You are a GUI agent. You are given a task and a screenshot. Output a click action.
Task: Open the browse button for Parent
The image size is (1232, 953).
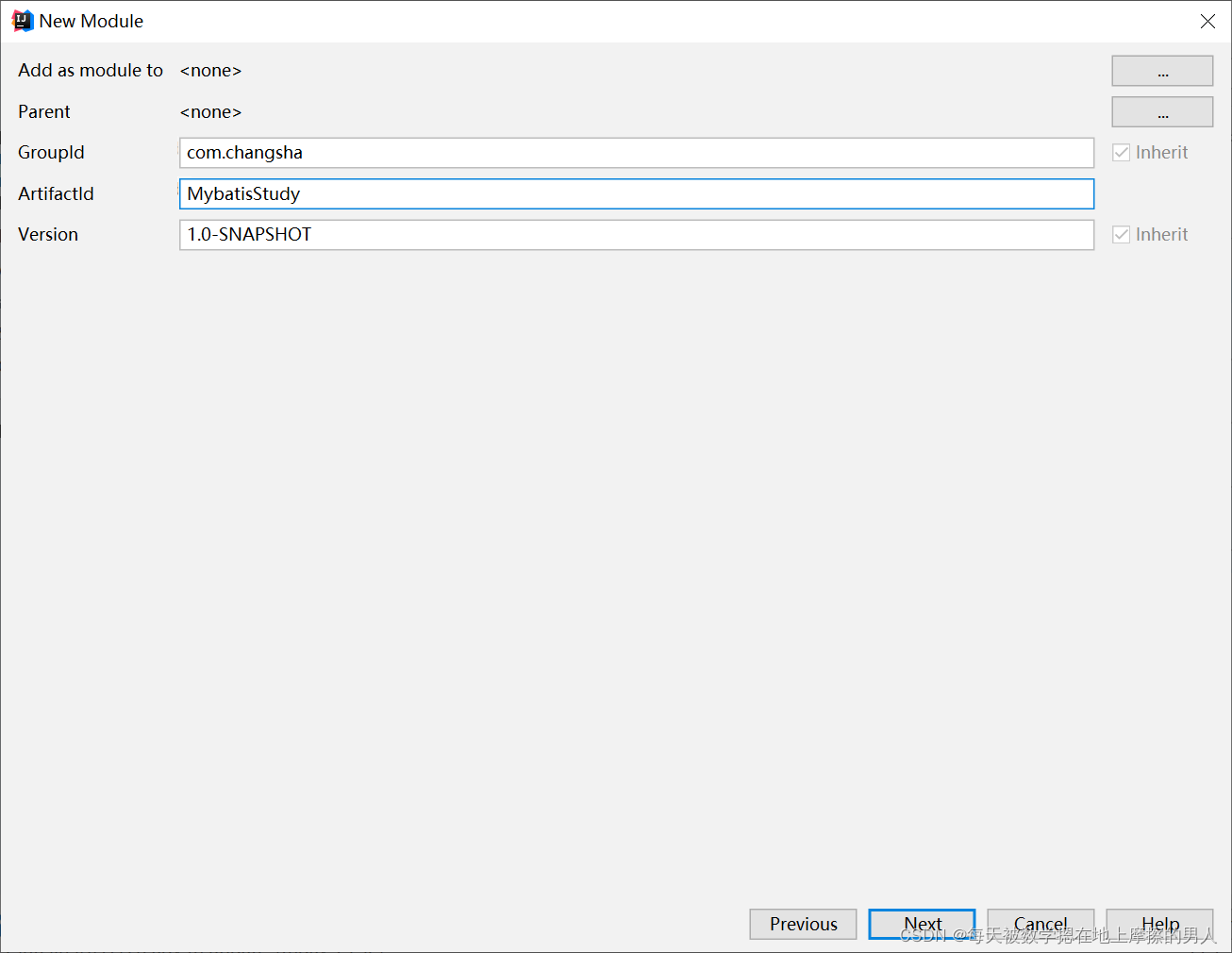(x=1162, y=111)
